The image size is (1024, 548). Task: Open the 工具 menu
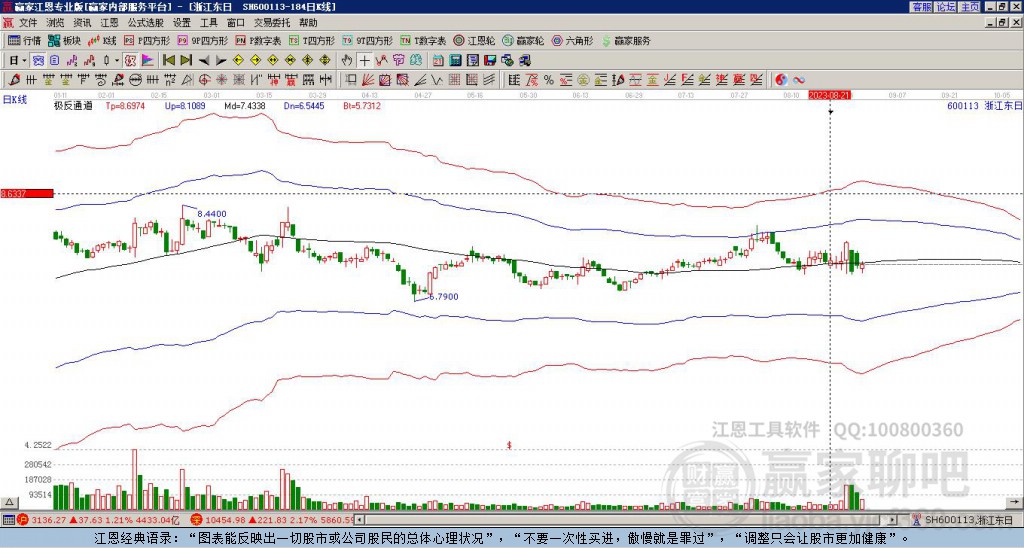point(208,23)
